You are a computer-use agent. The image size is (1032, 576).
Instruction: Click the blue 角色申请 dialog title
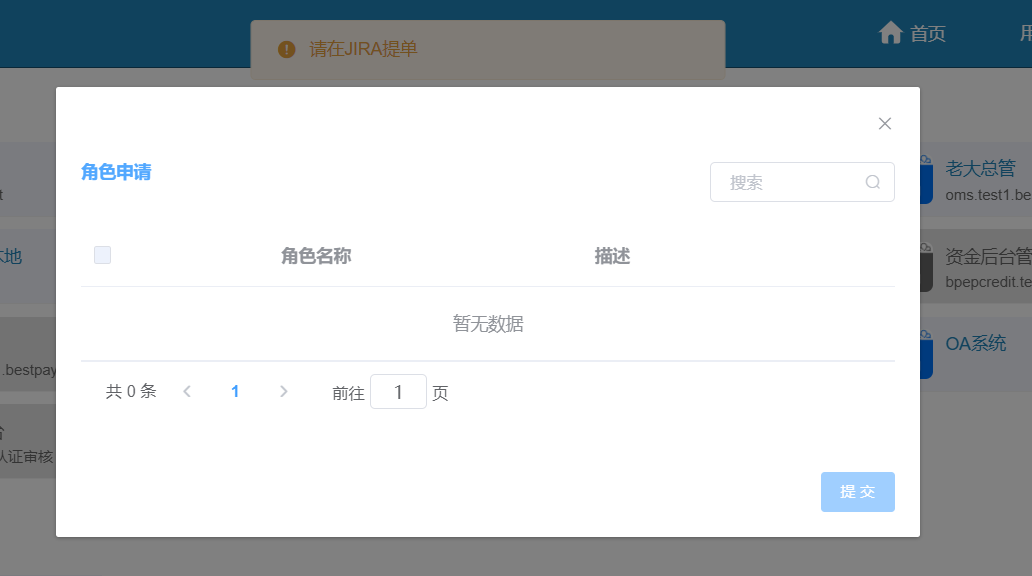115,172
